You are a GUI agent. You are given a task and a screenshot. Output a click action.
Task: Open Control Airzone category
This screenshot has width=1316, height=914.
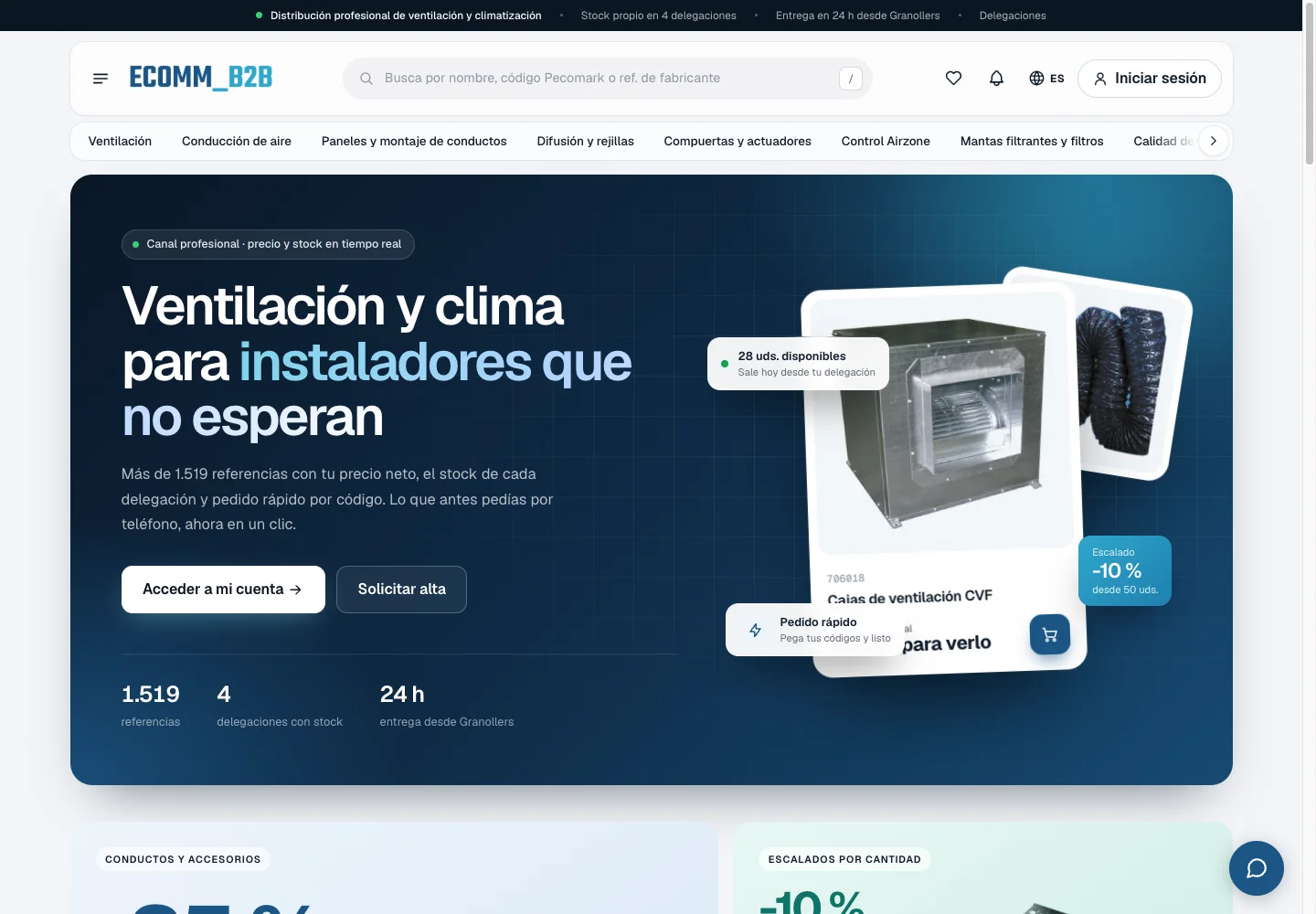pyautogui.click(x=886, y=141)
